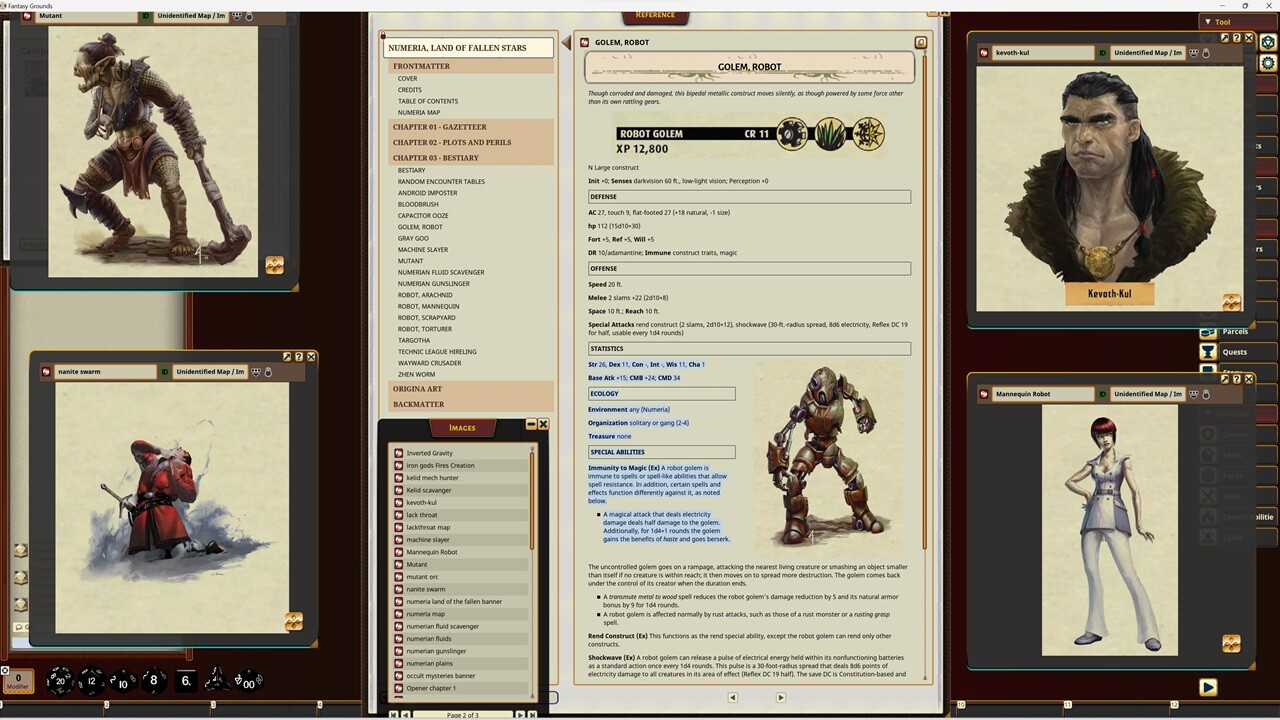Screen dimensions: 1280x720
Task: Open Machine Slayer bestiary entry
Action: coord(423,250)
